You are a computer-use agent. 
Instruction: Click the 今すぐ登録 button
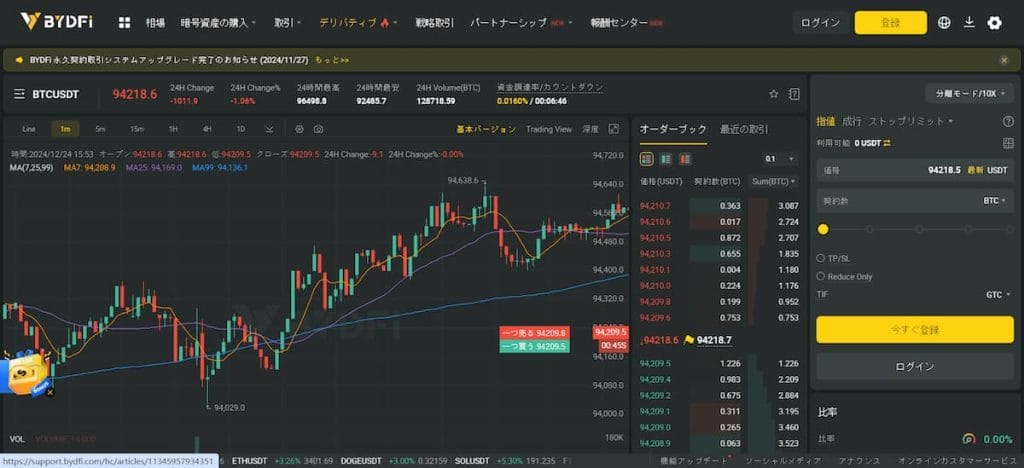[x=914, y=330]
